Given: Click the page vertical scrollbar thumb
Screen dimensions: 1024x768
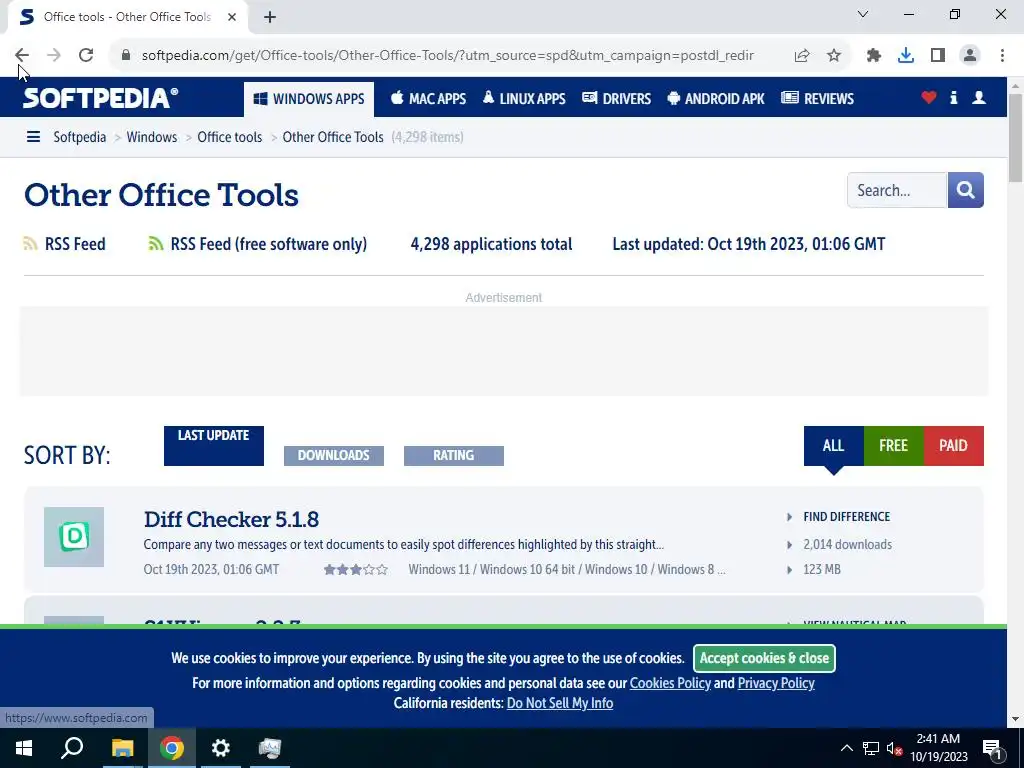Looking at the screenshot, I should point(1016,137).
